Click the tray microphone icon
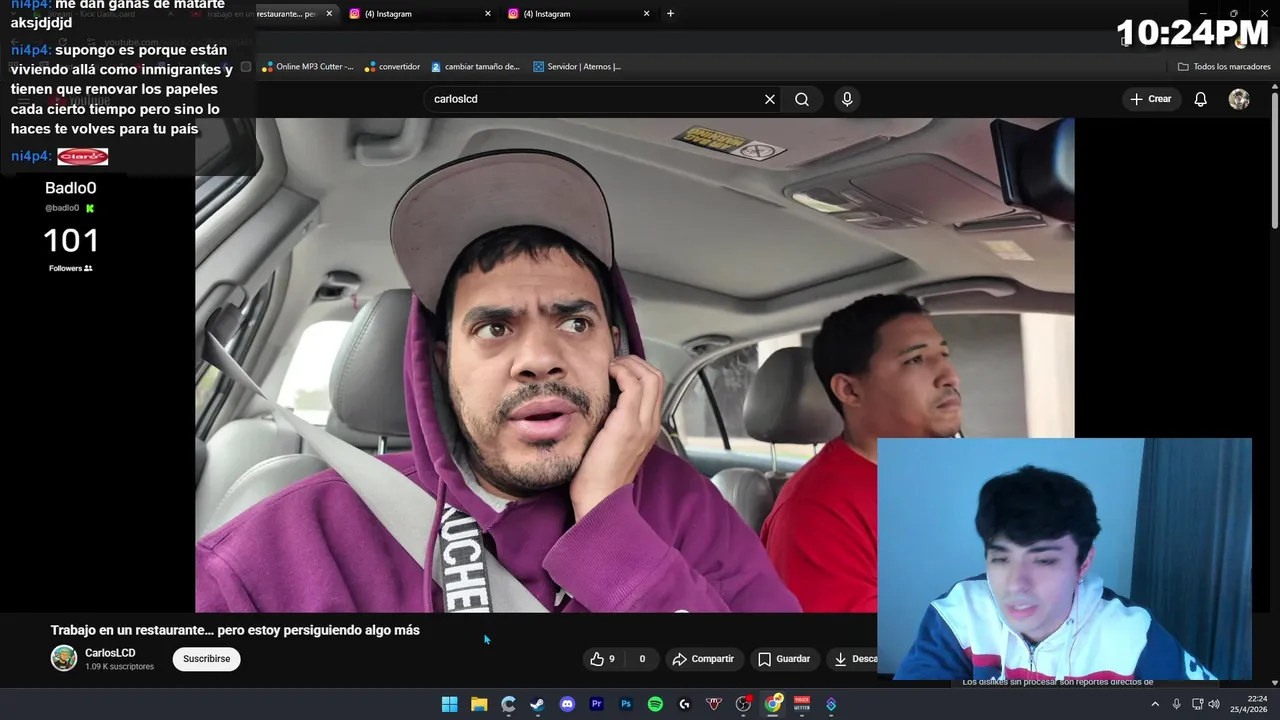The width and height of the screenshot is (1280, 720). [1176, 704]
